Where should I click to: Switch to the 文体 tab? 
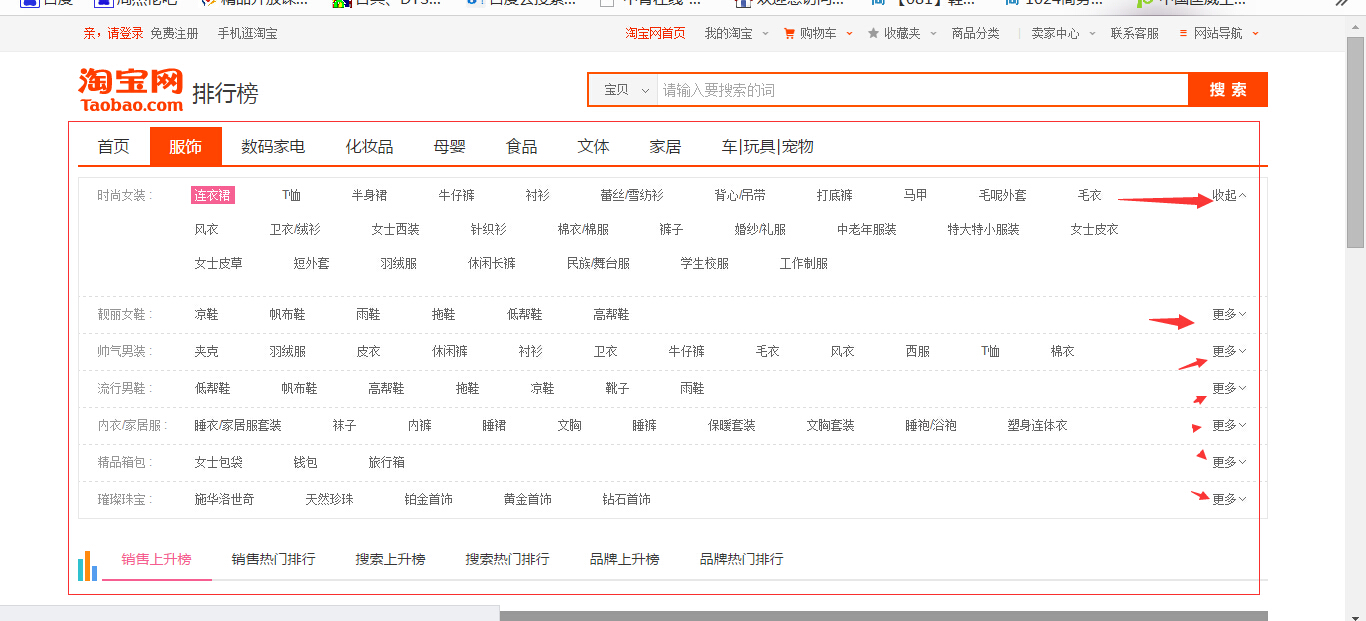tap(593, 147)
